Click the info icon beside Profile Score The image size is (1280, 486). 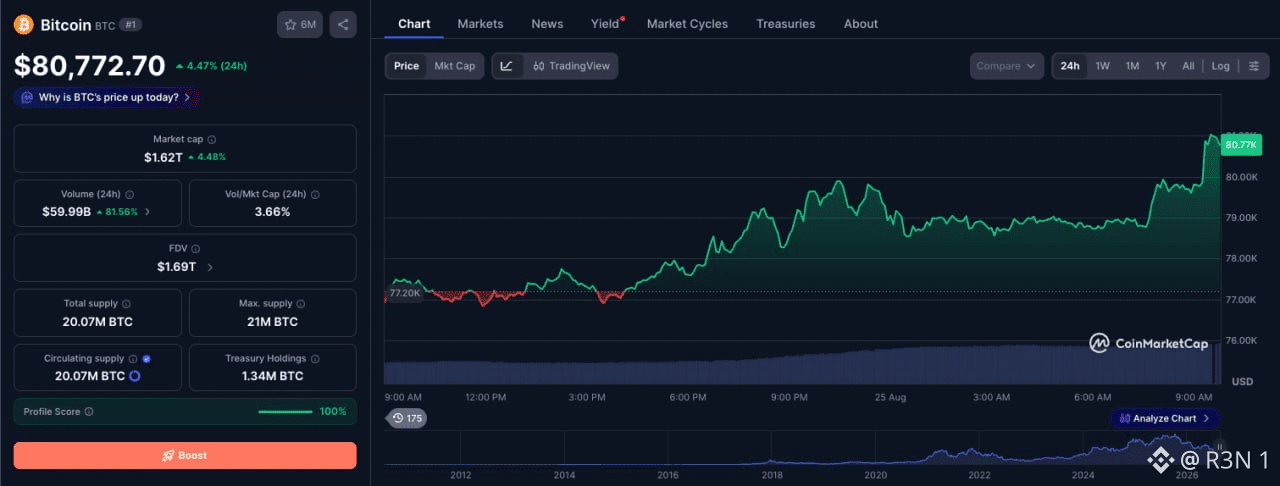[89, 412]
